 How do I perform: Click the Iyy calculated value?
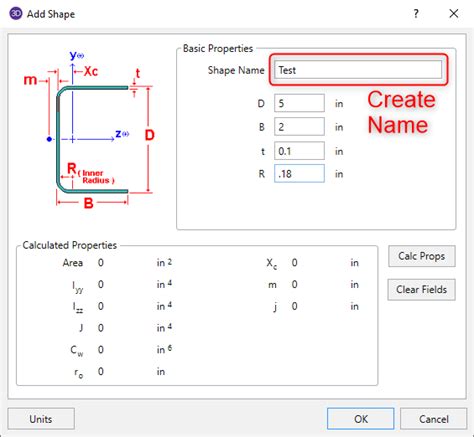tap(101, 284)
